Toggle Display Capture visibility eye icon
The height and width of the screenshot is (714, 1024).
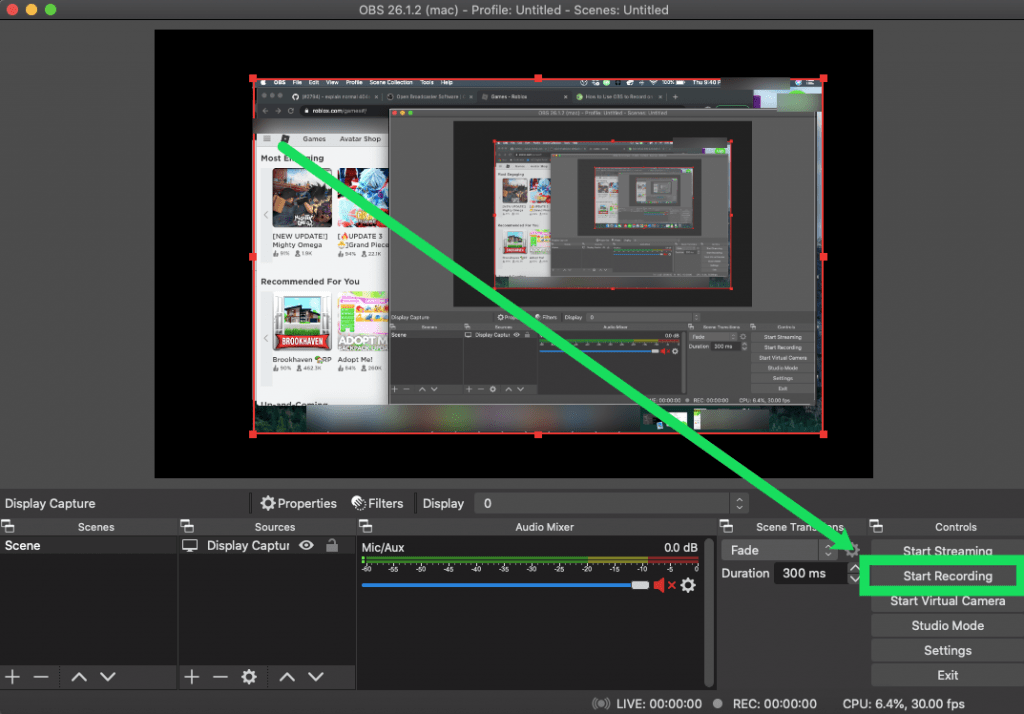pos(306,545)
